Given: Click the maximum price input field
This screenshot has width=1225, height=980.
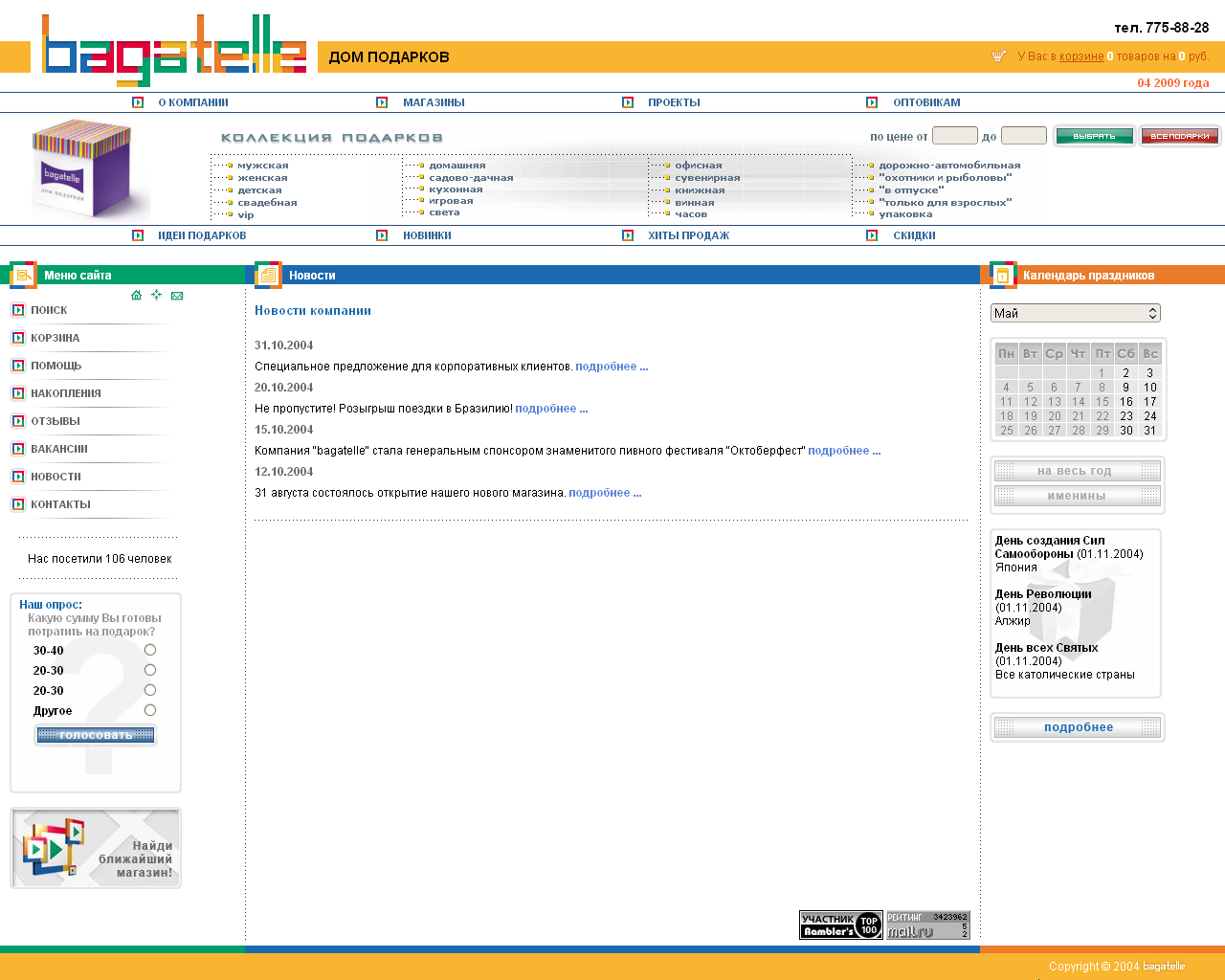Looking at the screenshot, I should point(1024,136).
